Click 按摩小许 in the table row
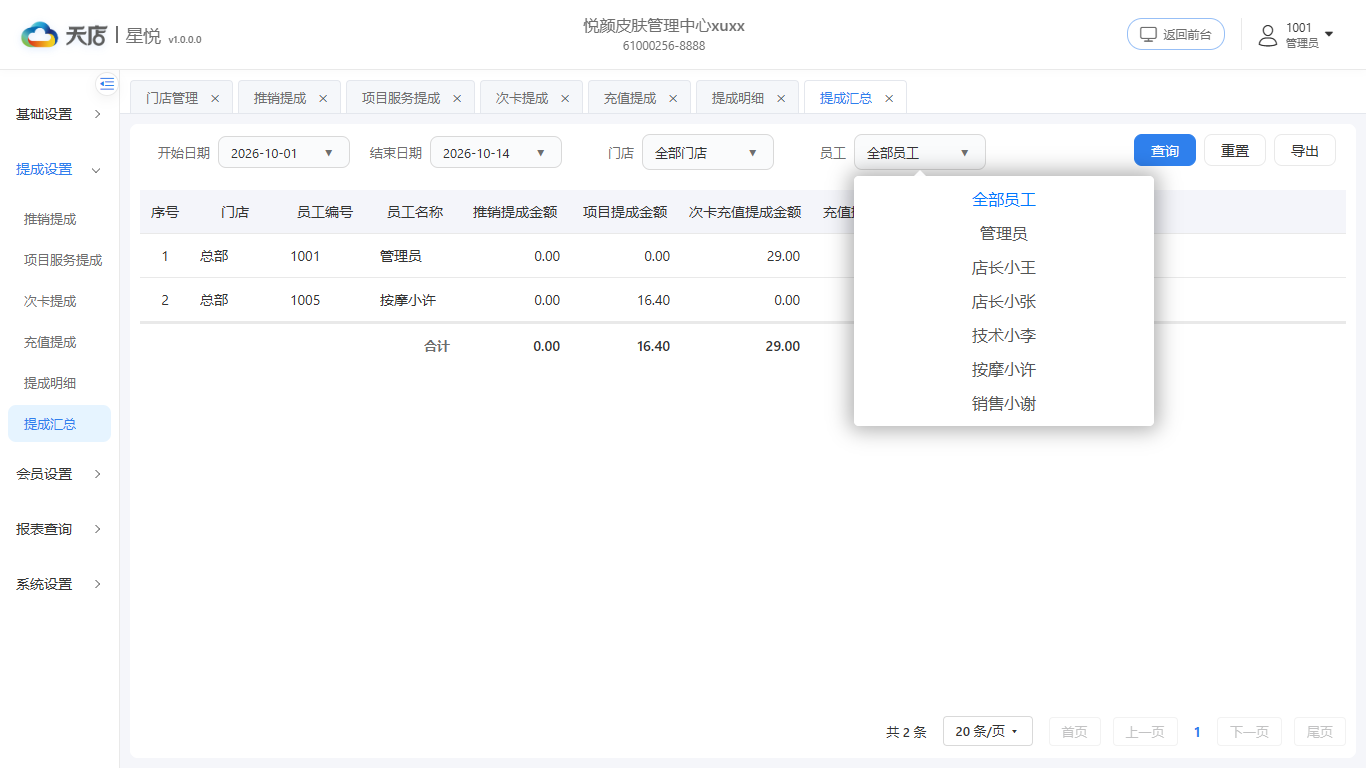 [x=408, y=300]
